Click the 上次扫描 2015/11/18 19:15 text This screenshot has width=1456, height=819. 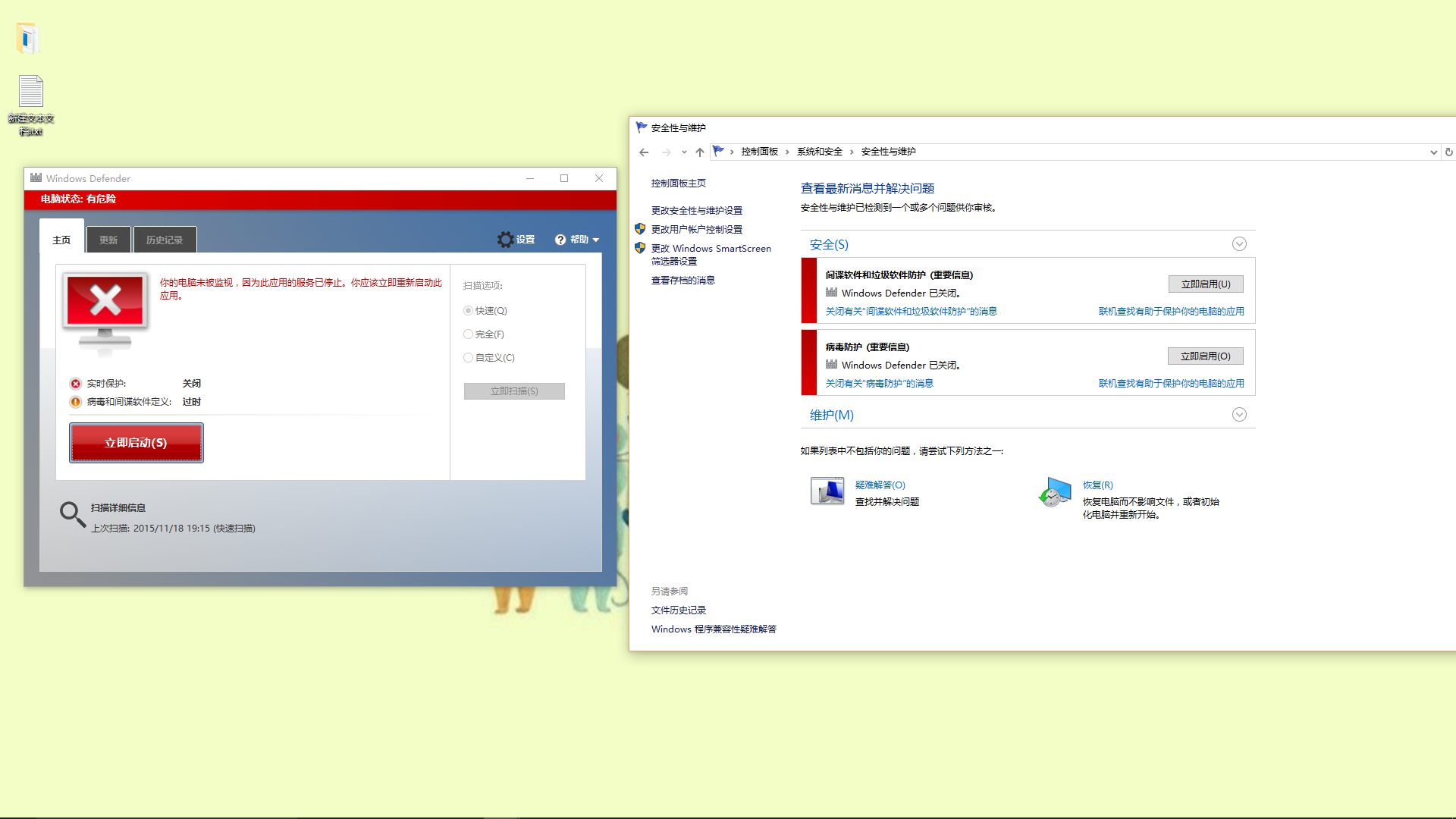click(x=173, y=529)
